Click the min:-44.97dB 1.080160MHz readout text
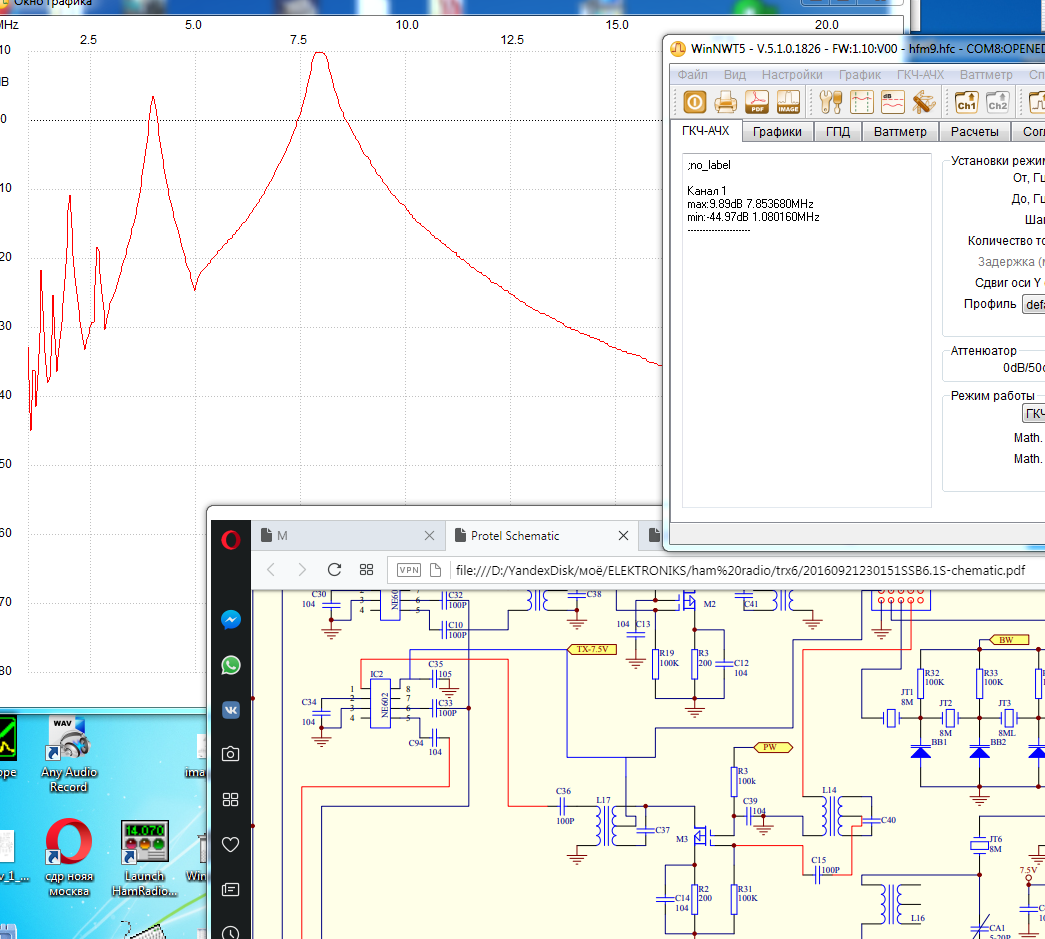The height and width of the screenshot is (939, 1045). click(753, 217)
